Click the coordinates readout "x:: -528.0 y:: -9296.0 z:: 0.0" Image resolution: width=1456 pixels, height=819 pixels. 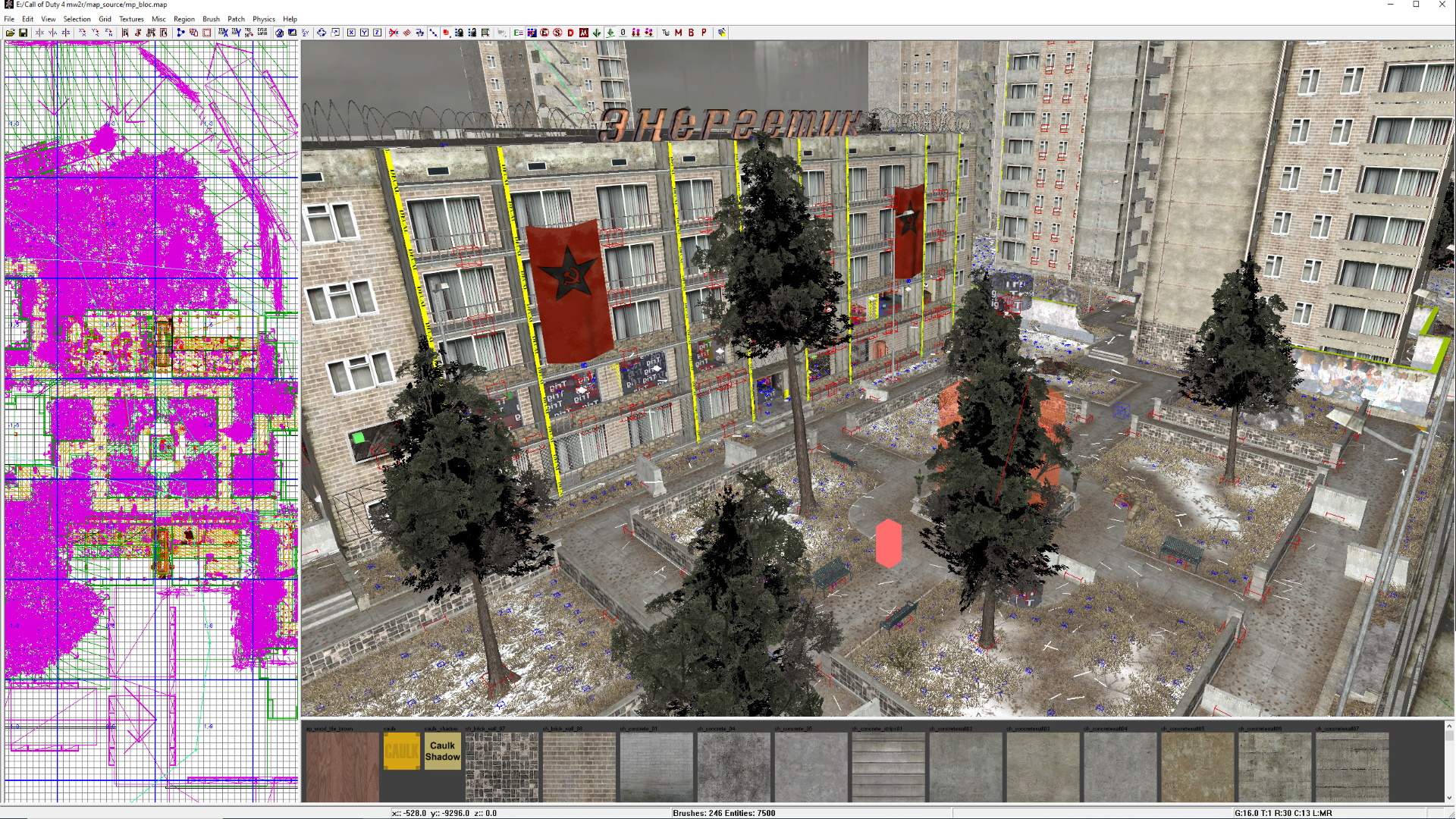click(x=444, y=813)
